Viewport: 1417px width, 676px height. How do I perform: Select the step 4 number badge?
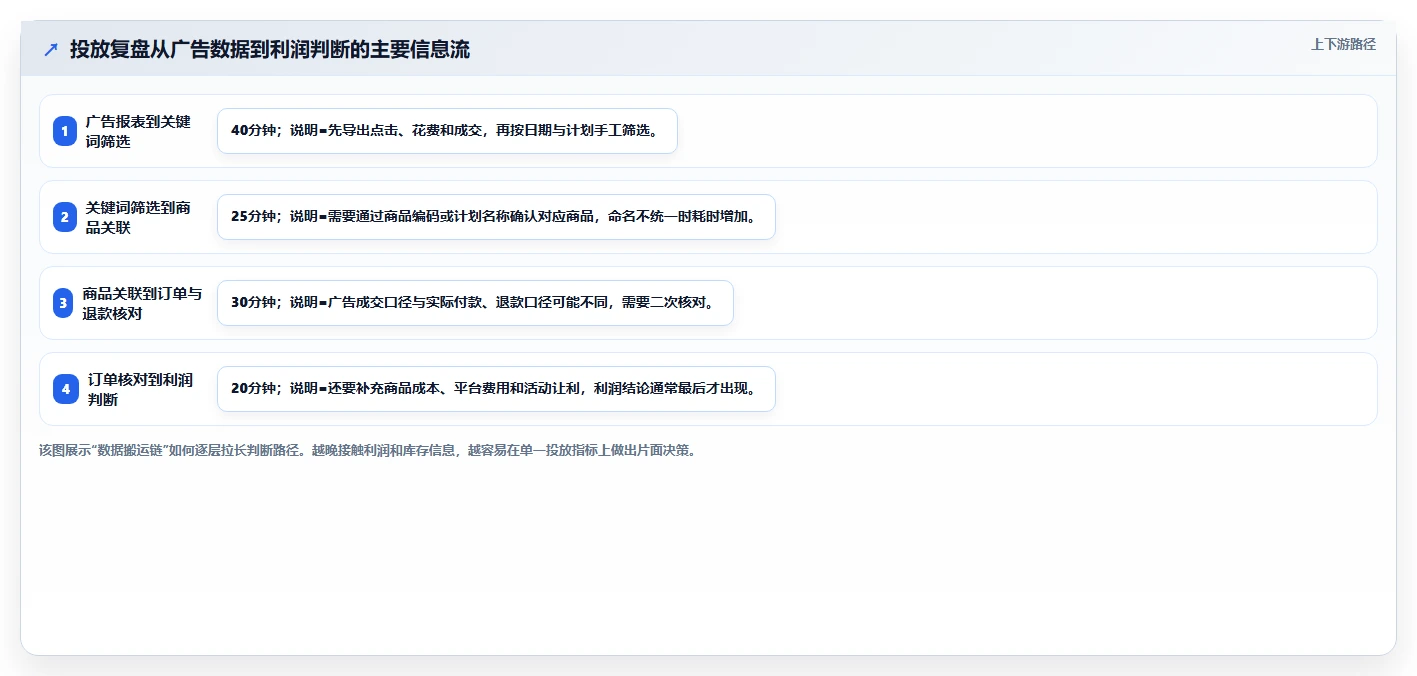65,389
